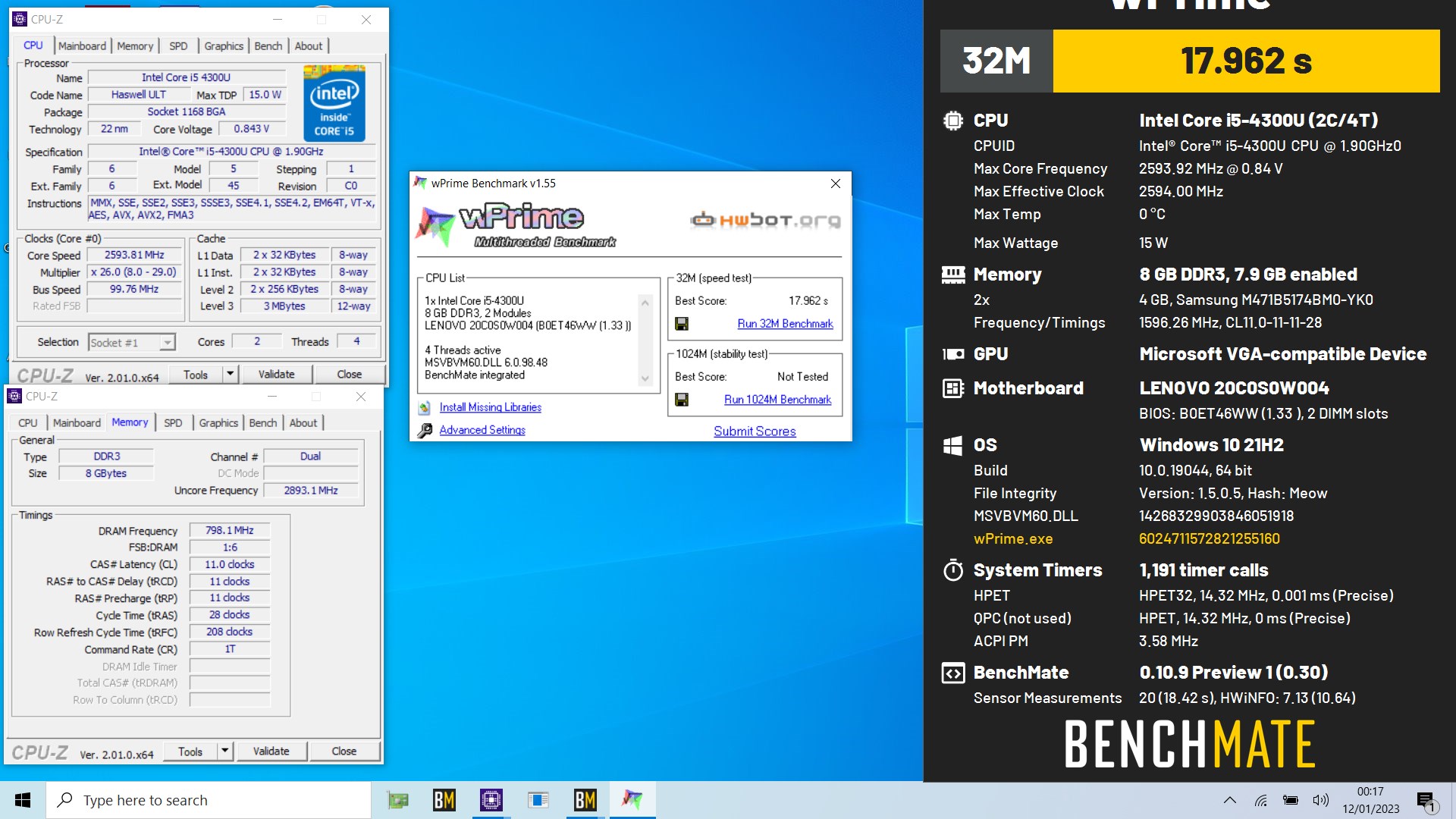Click the 17.962 s score in BenchMate

pos(1246,61)
